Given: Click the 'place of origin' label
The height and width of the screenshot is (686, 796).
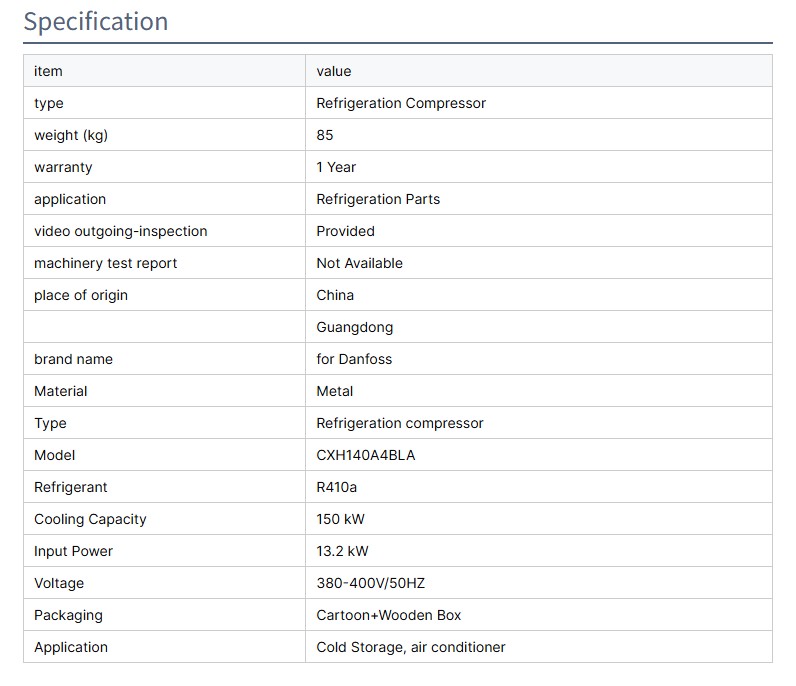Looking at the screenshot, I should click(81, 295).
